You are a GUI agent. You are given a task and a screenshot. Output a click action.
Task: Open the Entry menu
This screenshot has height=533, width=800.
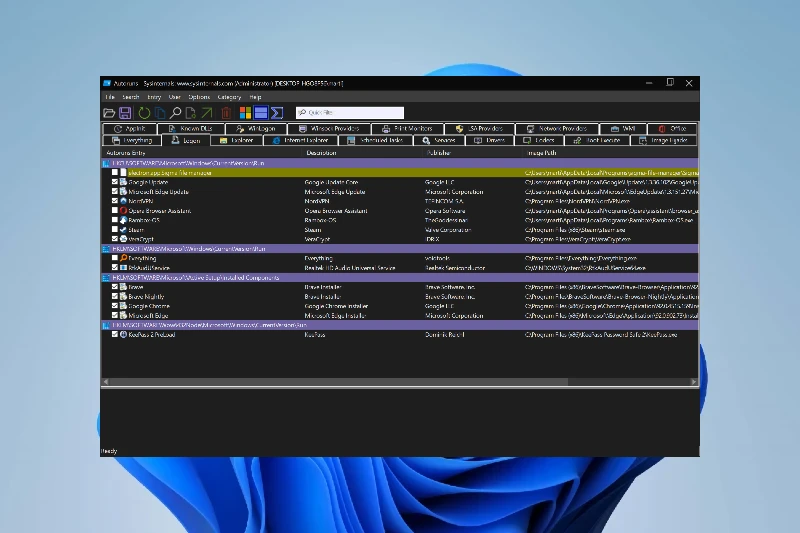(155, 97)
